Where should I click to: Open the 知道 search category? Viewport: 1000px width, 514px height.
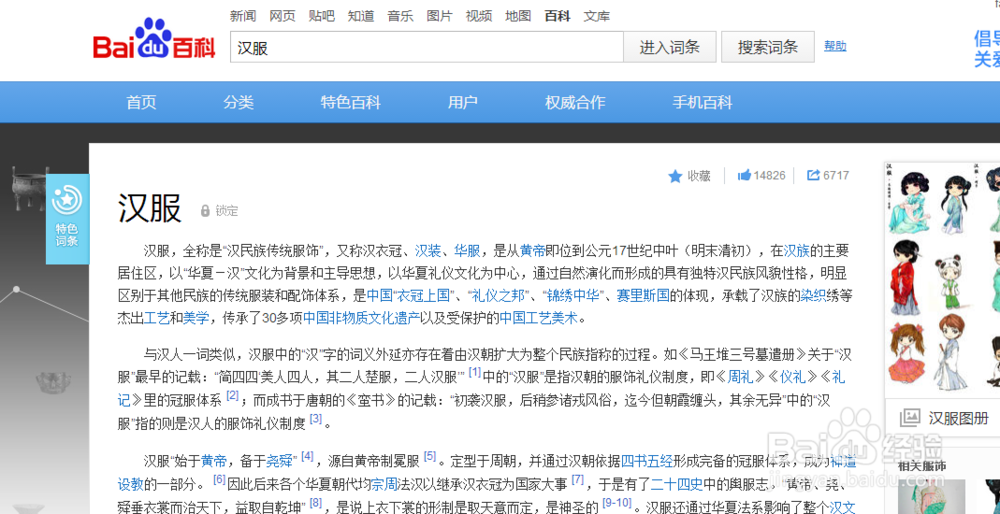(361, 16)
